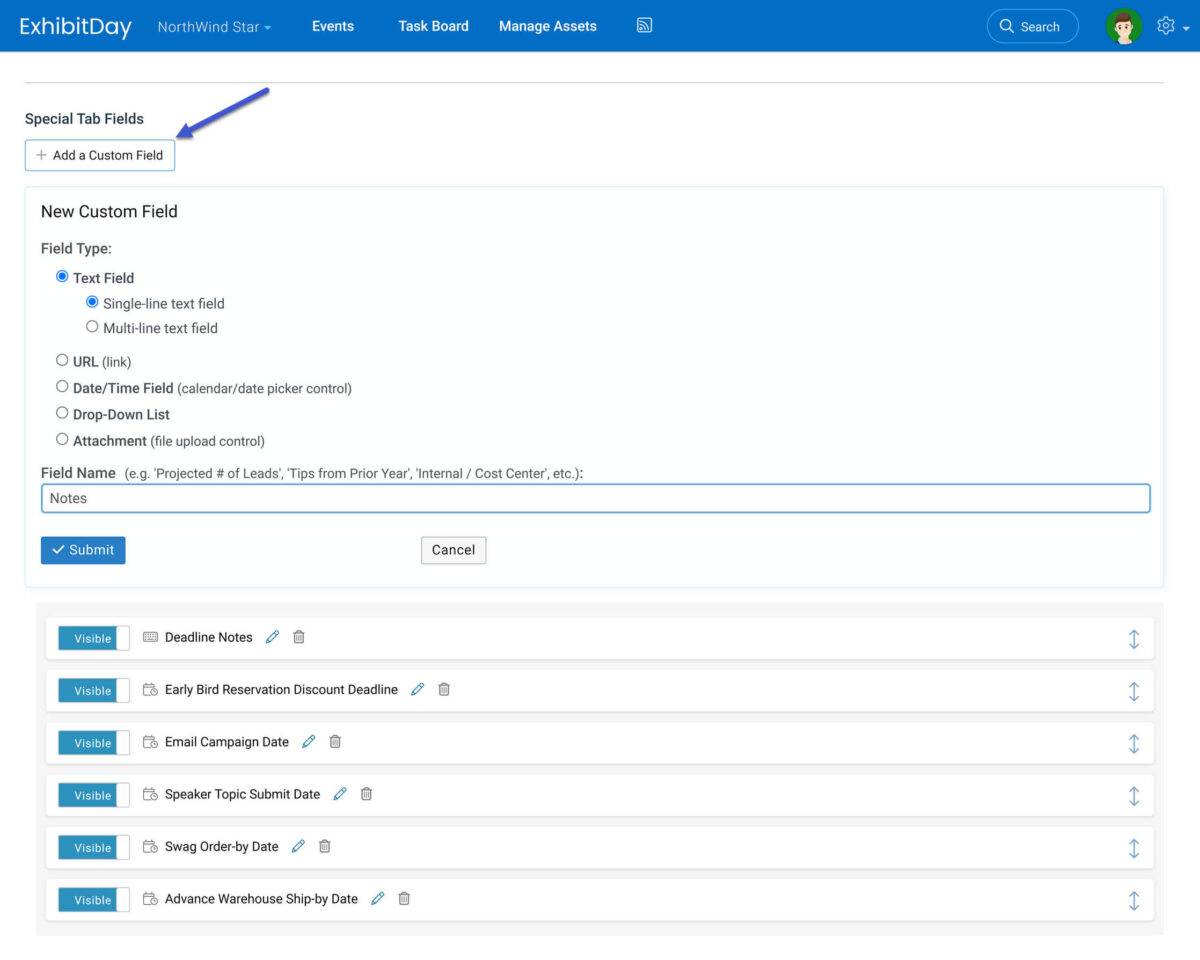Screen dimensions: 1200x960
Task: Select the Multi-line text field option
Action: (92, 327)
